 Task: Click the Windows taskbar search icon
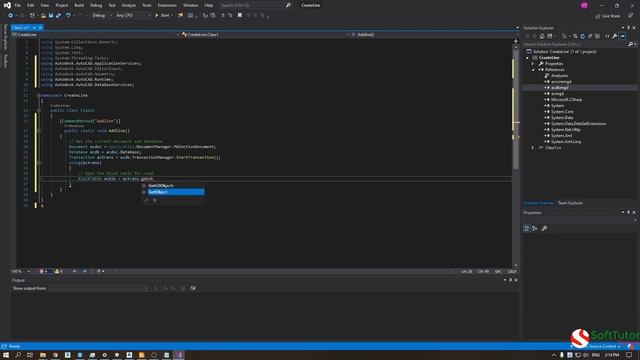[18, 355]
